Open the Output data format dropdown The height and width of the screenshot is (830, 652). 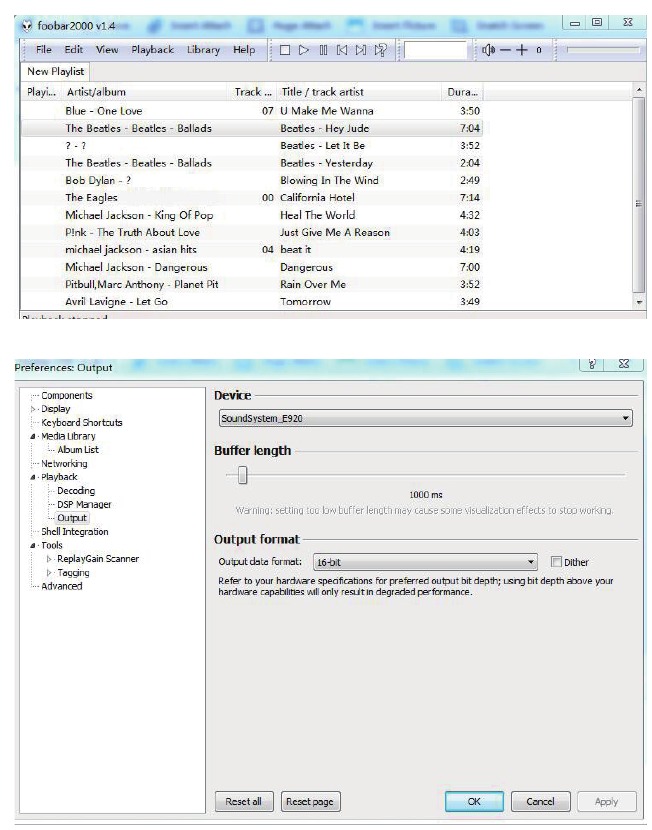[x=425, y=562]
